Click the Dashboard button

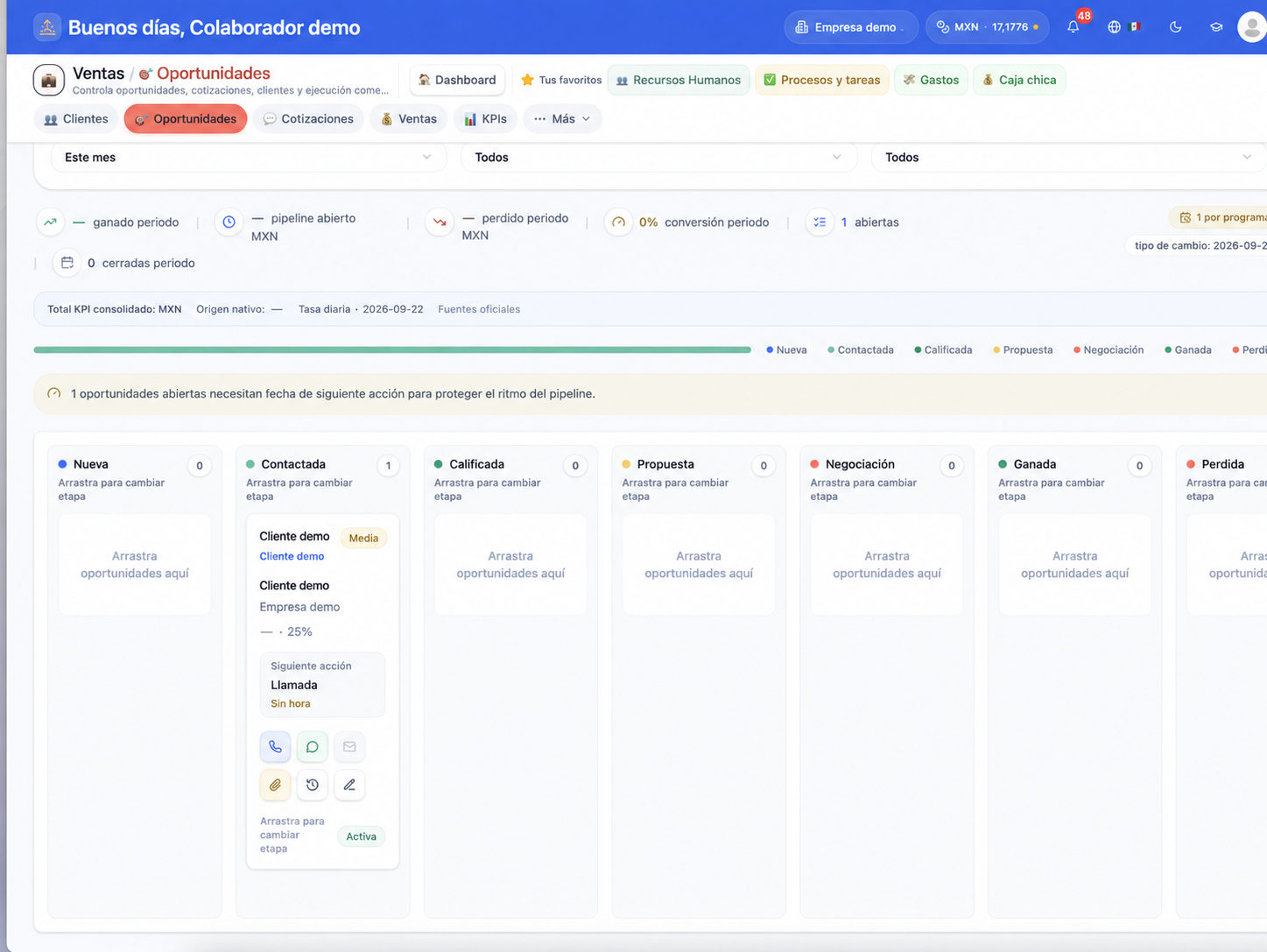click(457, 80)
